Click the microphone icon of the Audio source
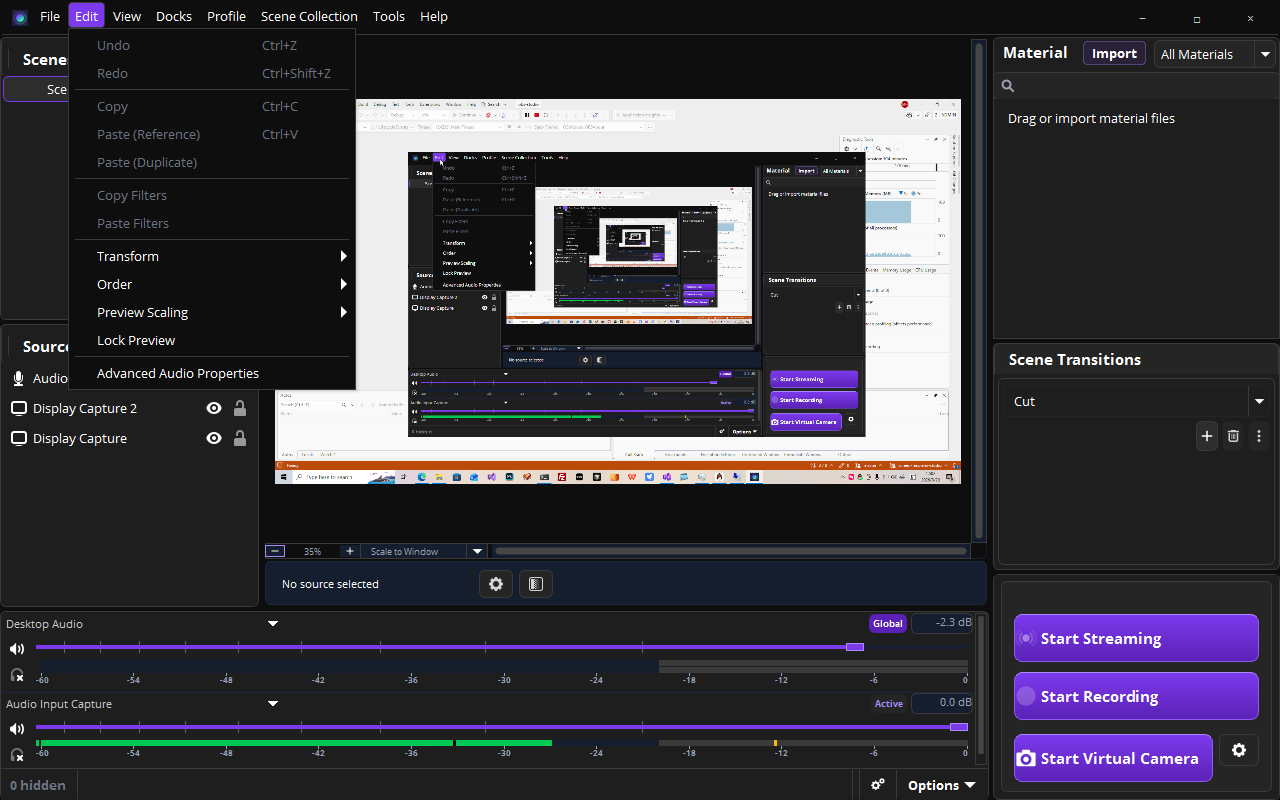This screenshot has width=1280, height=800. point(18,378)
